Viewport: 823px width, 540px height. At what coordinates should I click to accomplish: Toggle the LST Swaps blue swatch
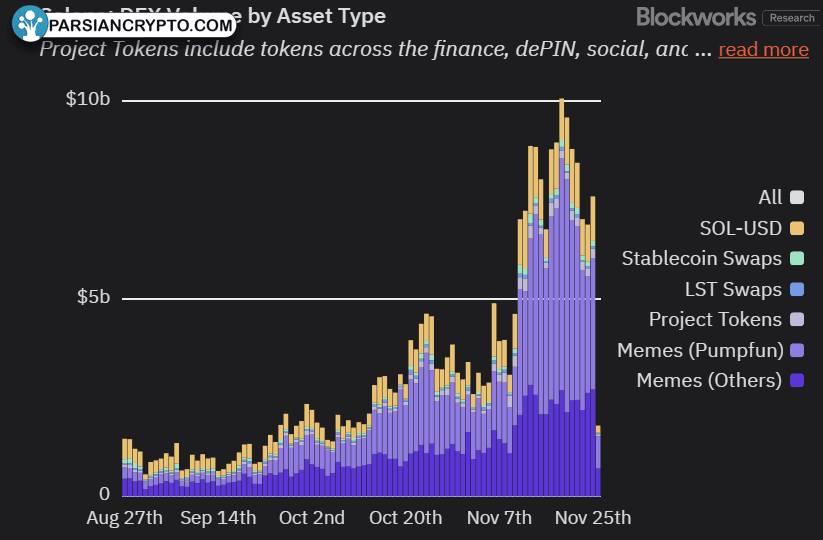tap(797, 289)
